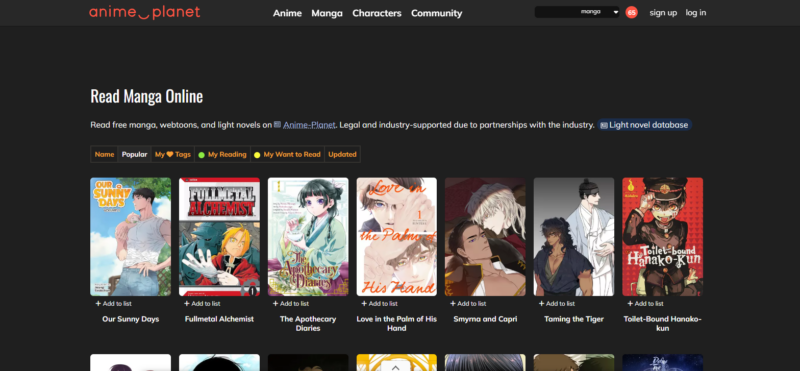800x371 pixels.
Task: Select the Popular sorting tab
Action: (135, 154)
